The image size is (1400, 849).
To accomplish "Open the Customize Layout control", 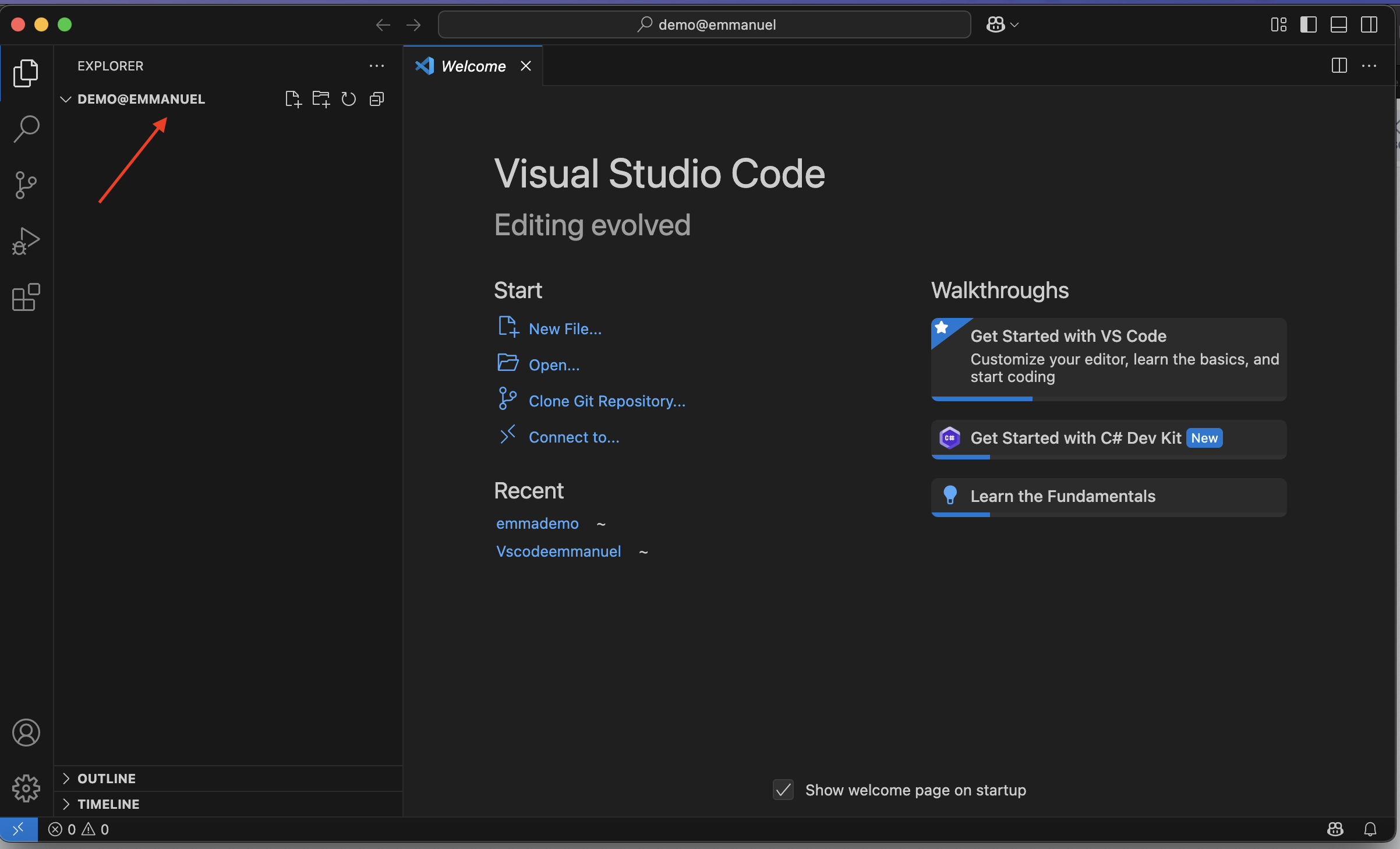I will pyautogui.click(x=1279, y=24).
